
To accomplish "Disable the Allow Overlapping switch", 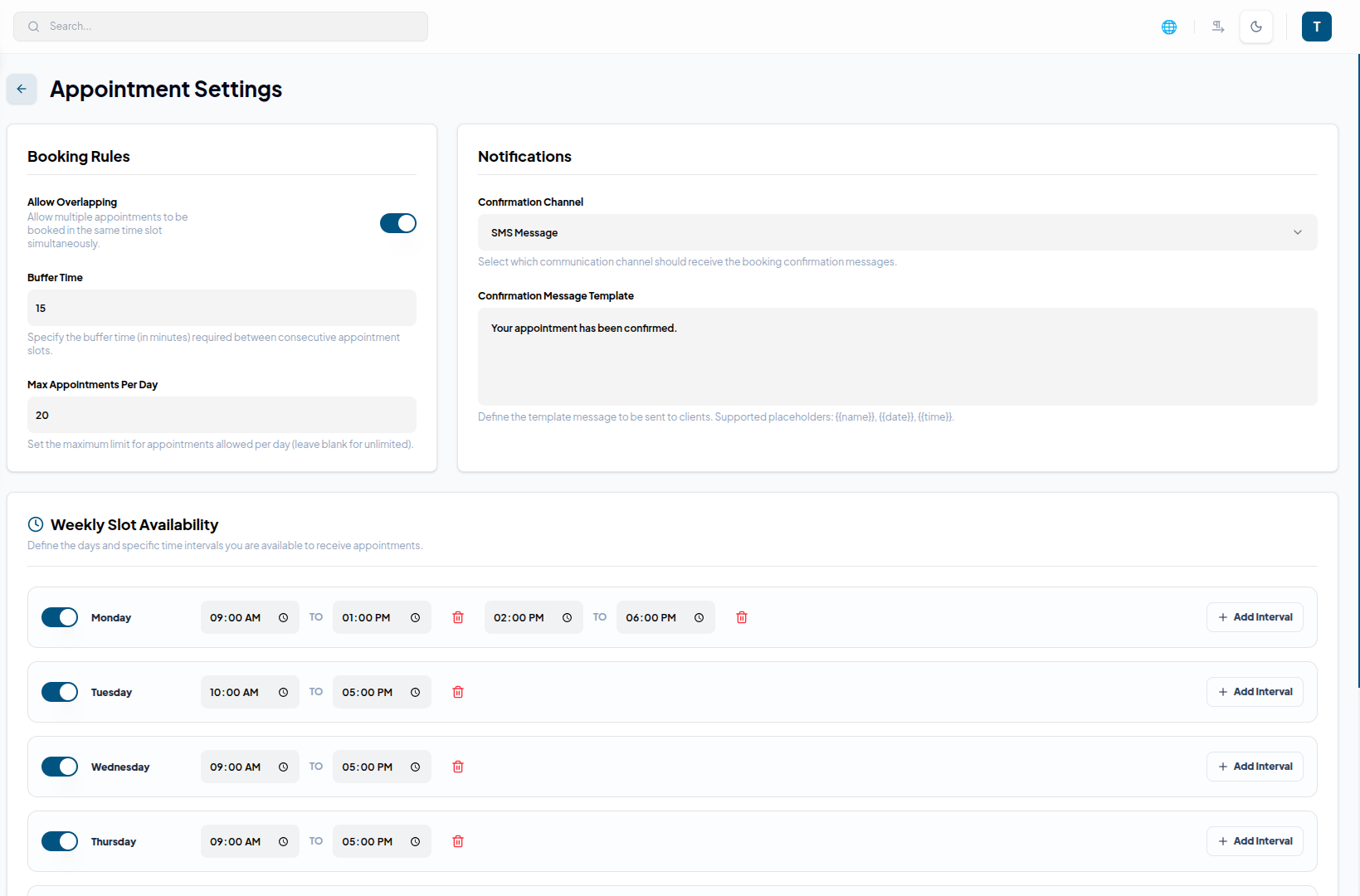I will [398, 223].
